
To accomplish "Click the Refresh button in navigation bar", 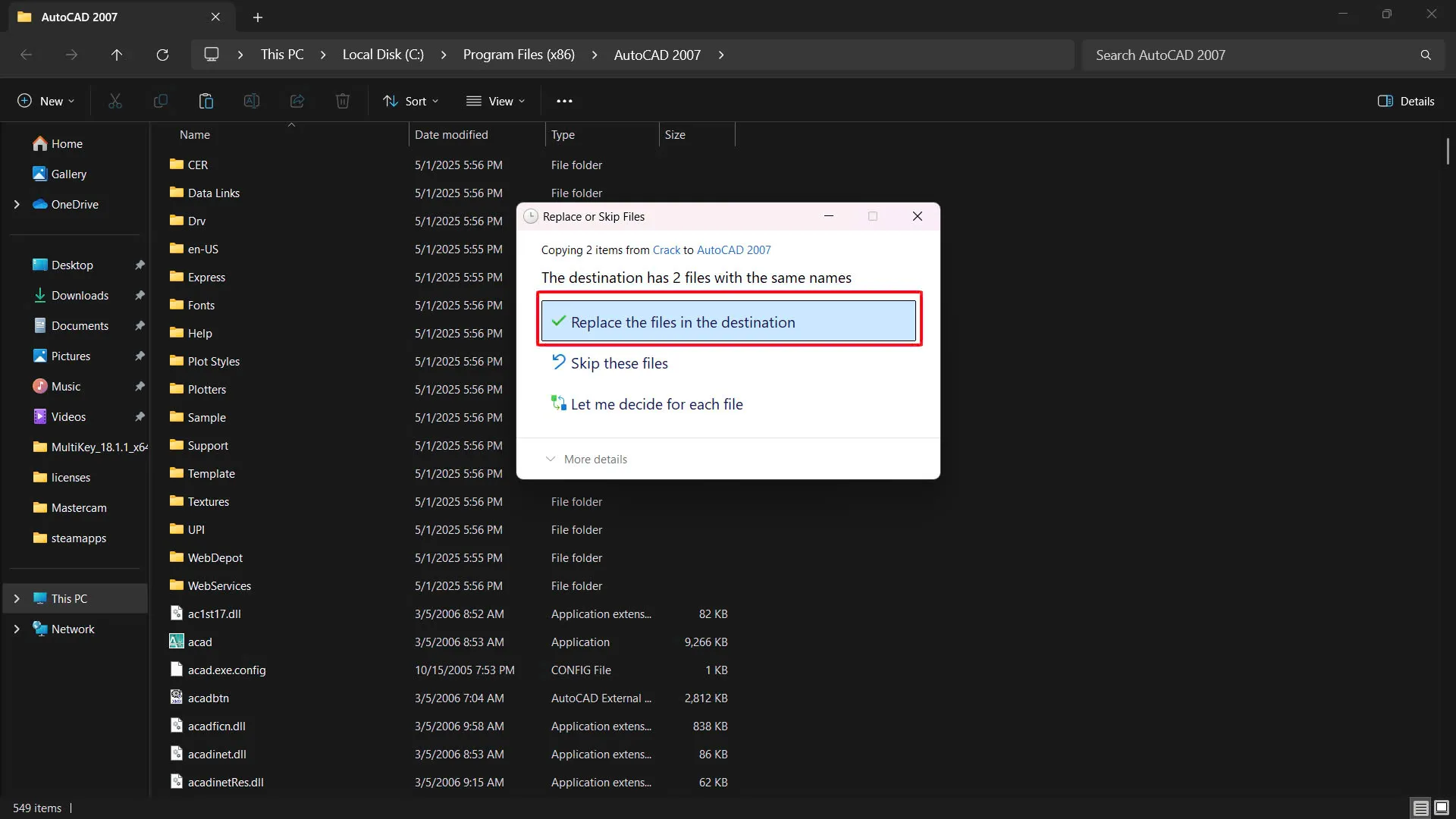I will click(x=162, y=55).
